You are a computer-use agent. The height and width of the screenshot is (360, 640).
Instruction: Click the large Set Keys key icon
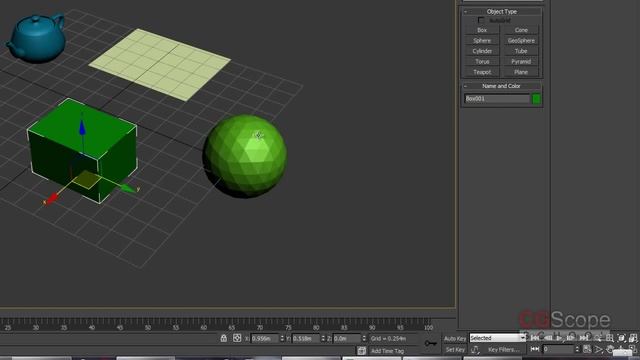click(x=431, y=343)
